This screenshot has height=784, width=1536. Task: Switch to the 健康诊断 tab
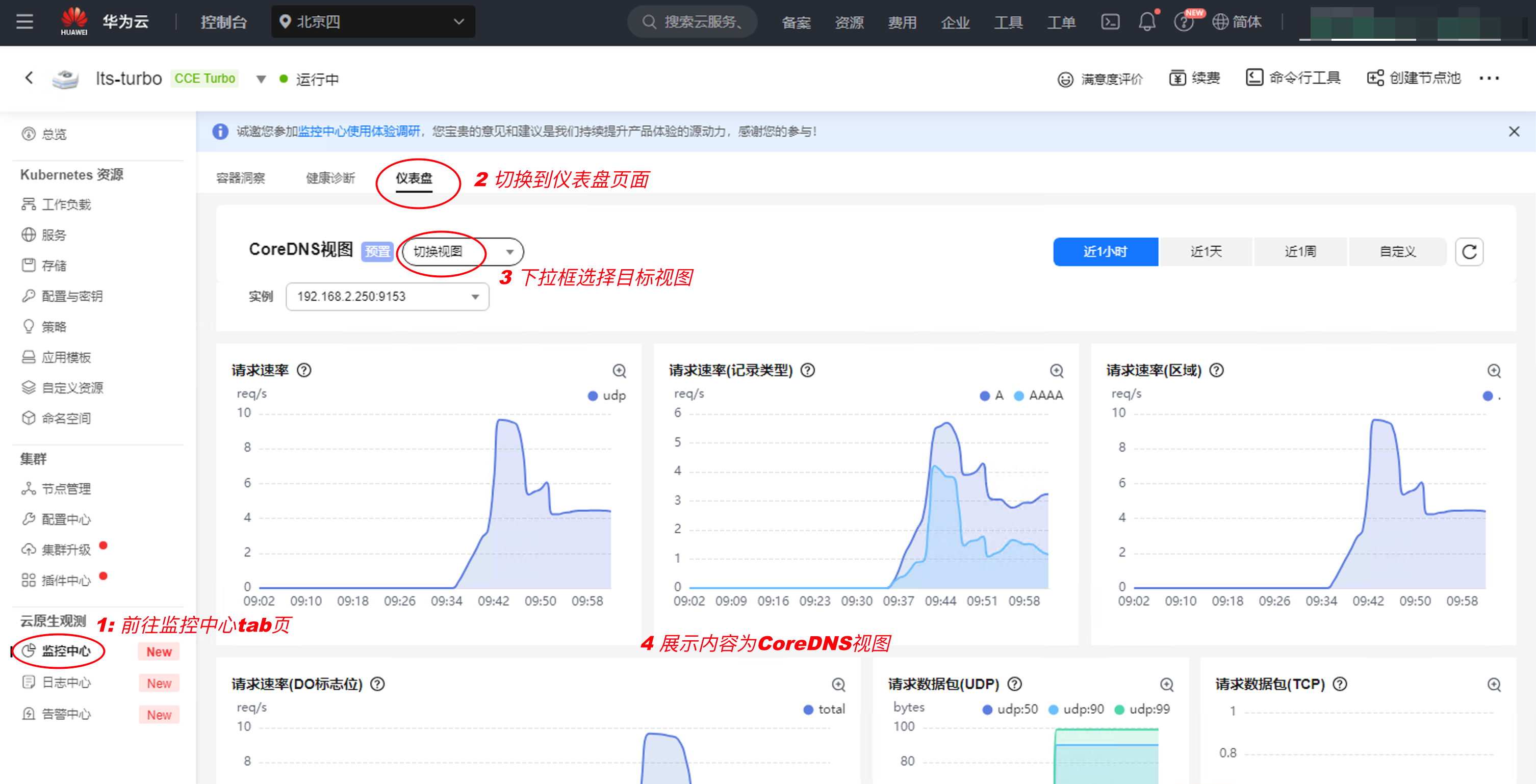tap(330, 178)
